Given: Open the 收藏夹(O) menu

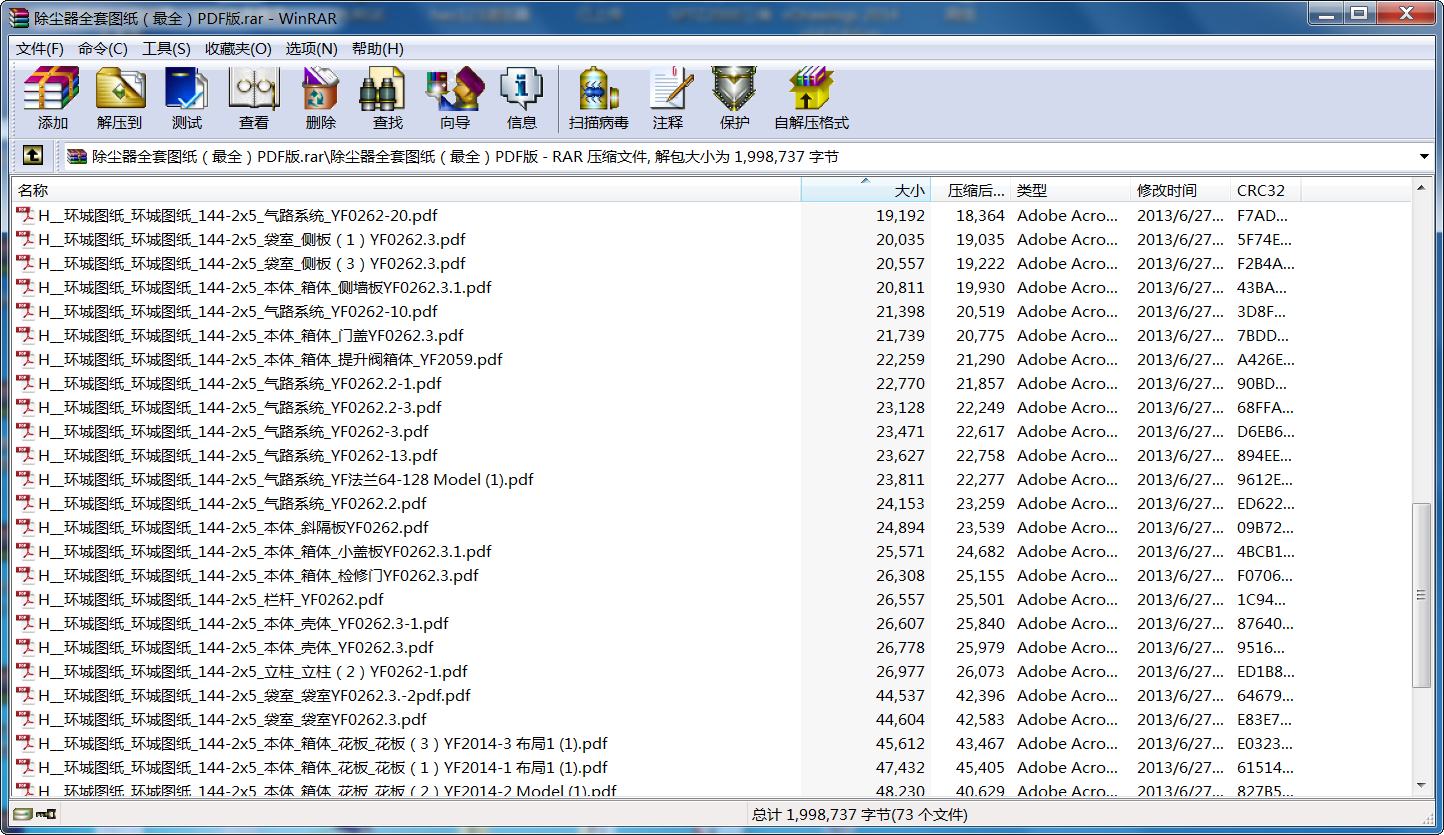Looking at the screenshot, I should point(238,49).
